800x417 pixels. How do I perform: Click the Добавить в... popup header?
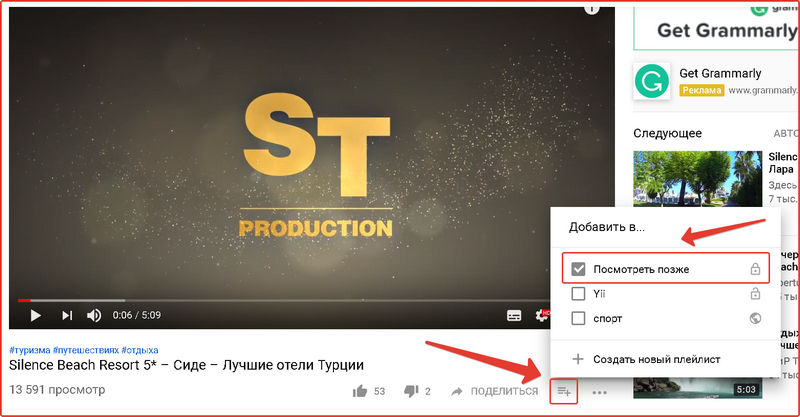(607, 227)
